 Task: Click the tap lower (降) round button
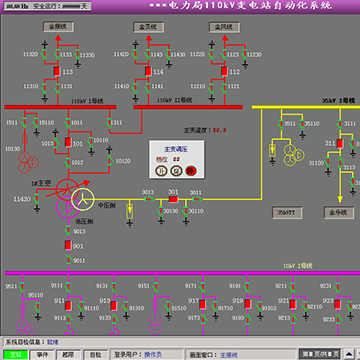tap(176, 171)
